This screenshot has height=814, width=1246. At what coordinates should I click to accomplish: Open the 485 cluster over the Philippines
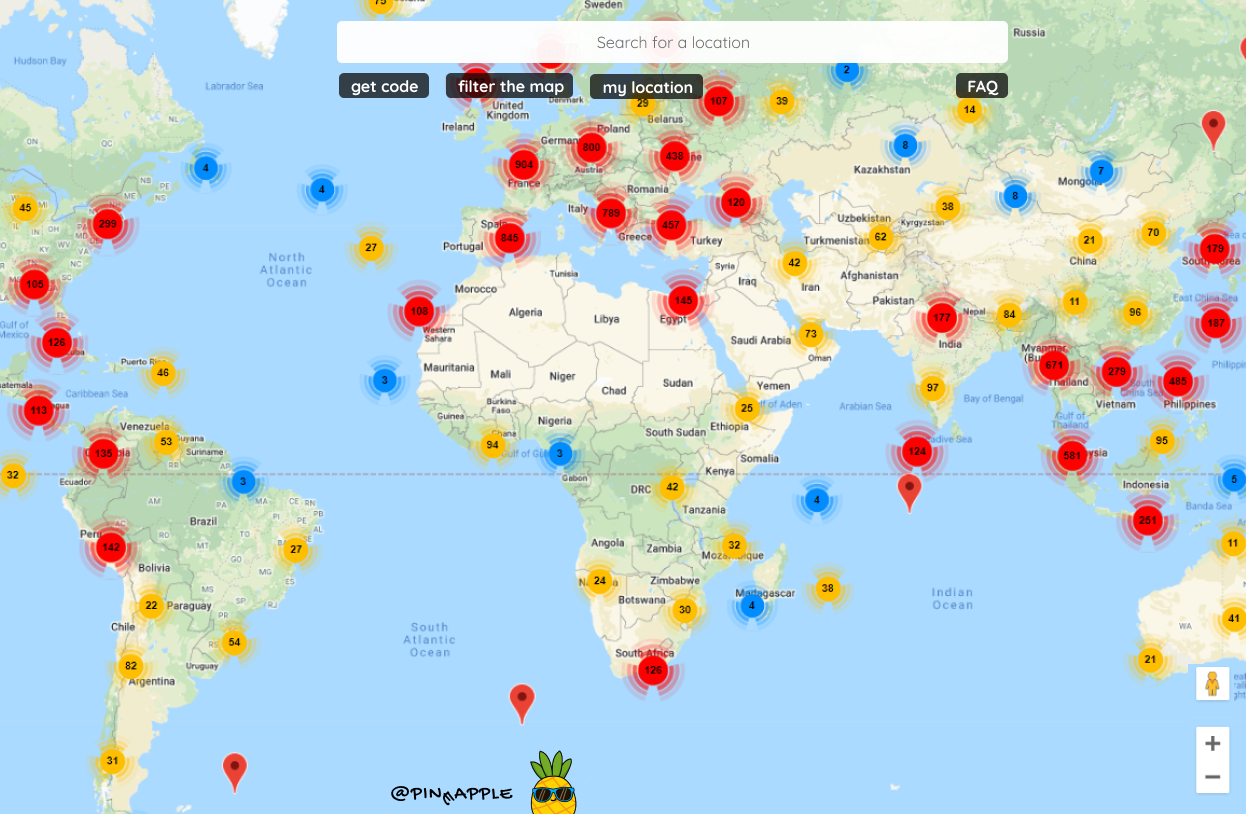(1177, 381)
